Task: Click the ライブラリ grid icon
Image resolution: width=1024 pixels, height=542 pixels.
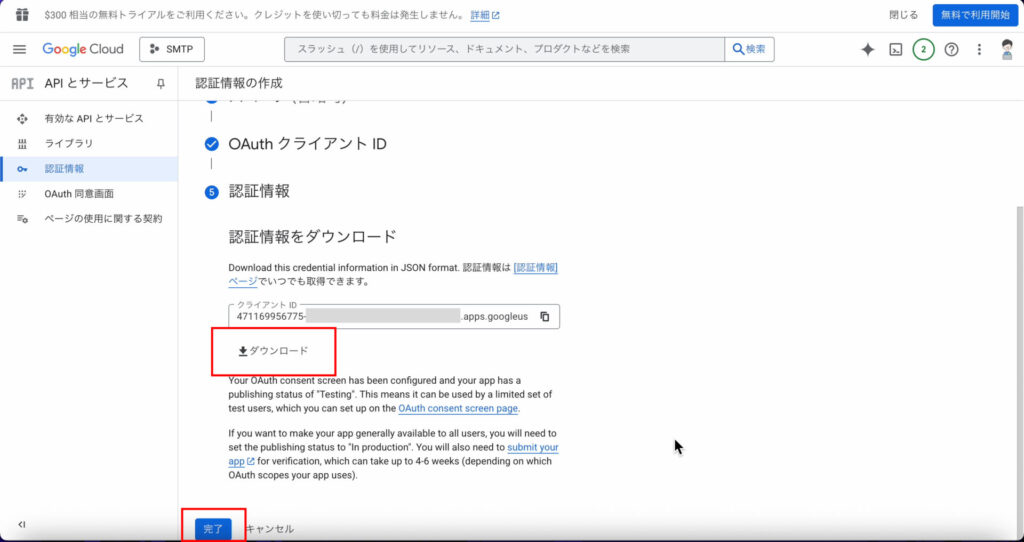Action: point(22,144)
